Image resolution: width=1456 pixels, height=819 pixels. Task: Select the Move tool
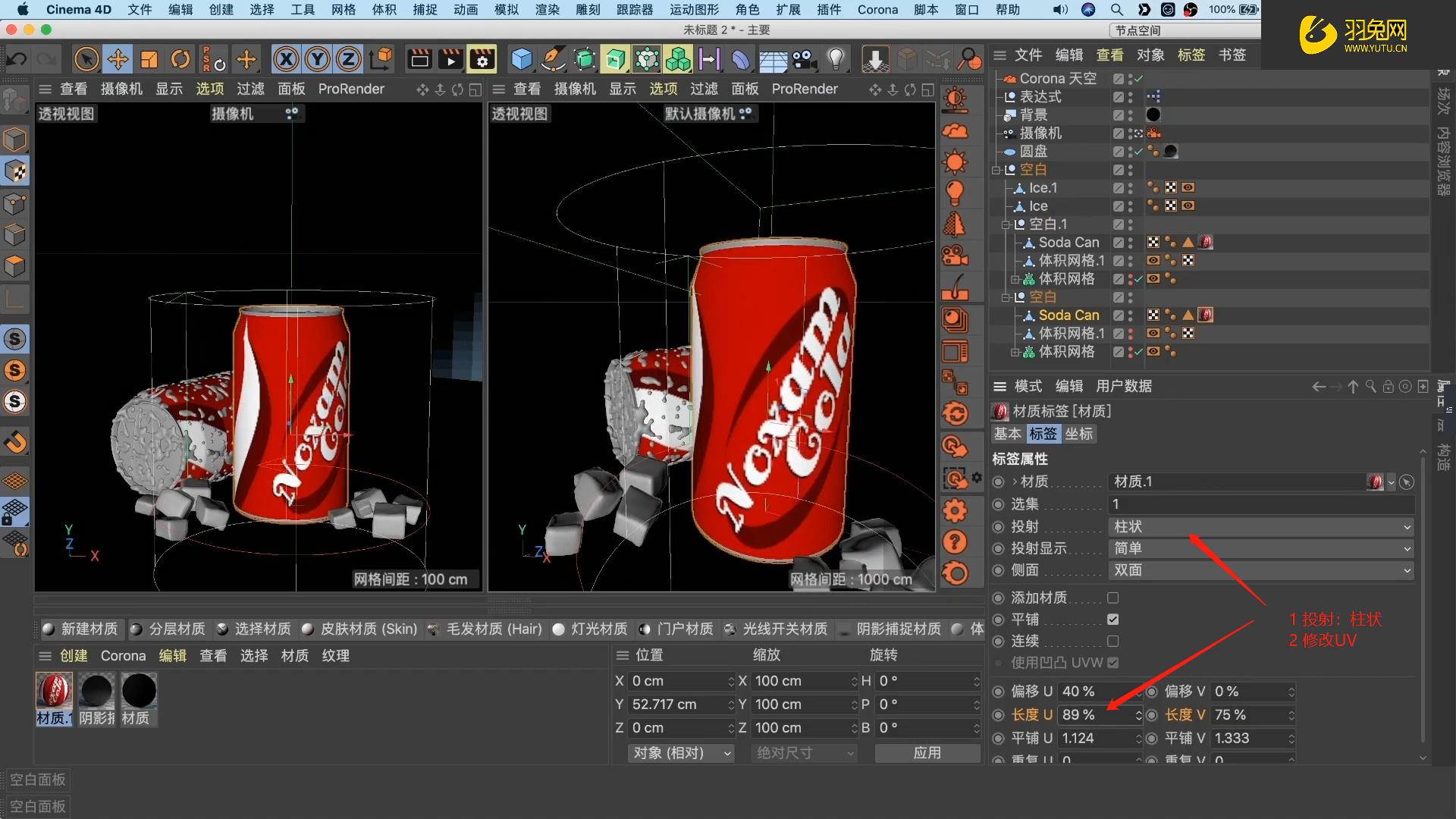(x=118, y=58)
